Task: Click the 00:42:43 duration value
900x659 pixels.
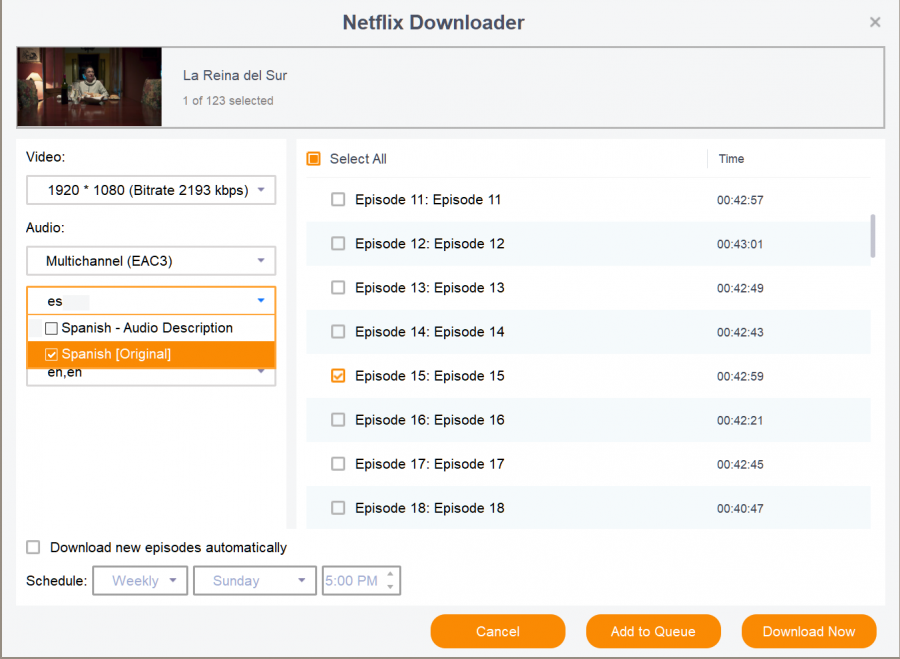Action: pyautogui.click(x=740, y=332)
